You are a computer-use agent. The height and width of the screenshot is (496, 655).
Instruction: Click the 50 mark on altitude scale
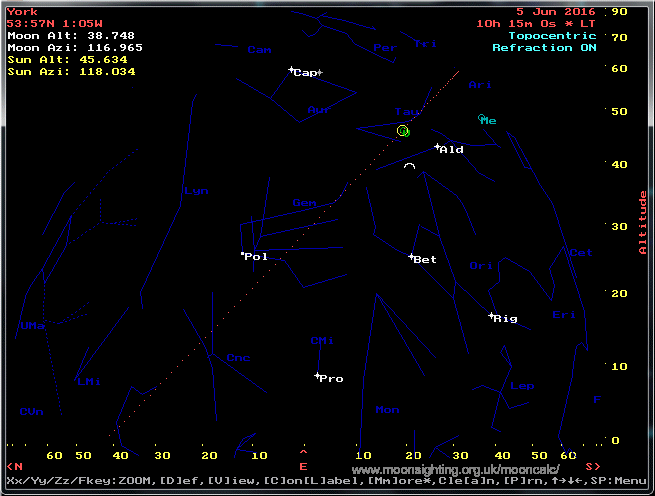click(x=619, y=111)
